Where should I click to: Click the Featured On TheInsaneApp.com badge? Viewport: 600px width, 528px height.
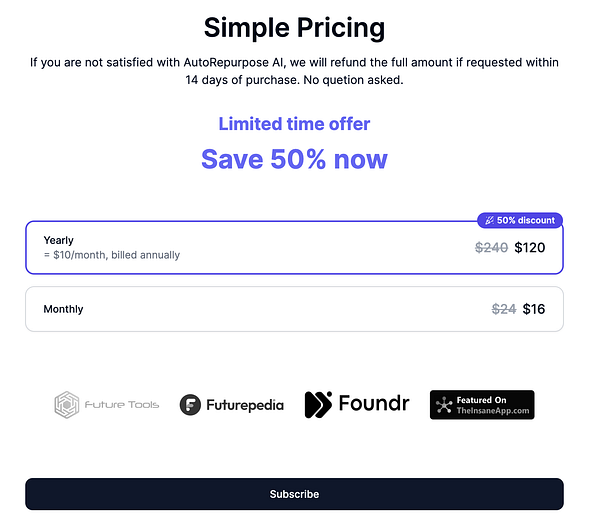point(482,405)
